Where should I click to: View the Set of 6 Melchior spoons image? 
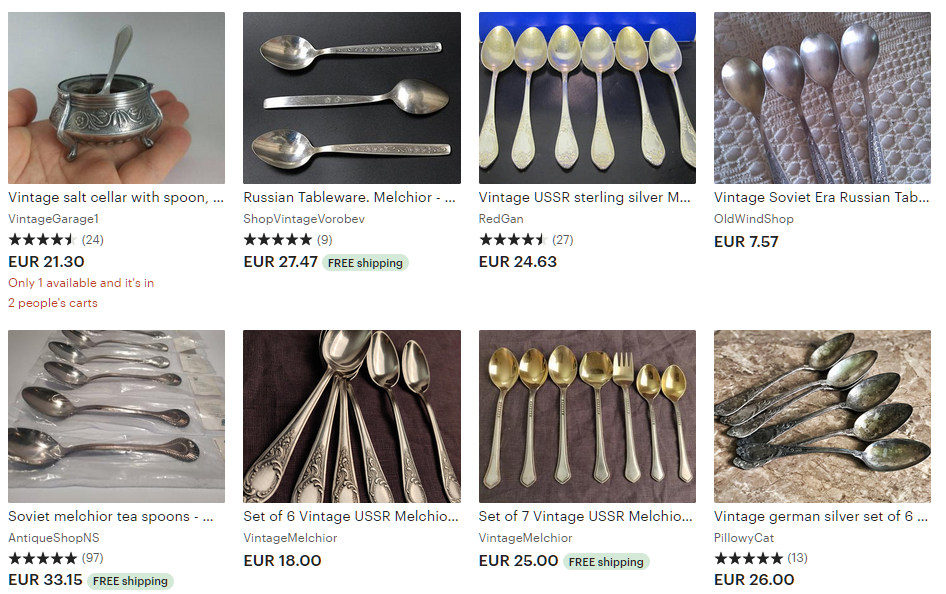352,416
